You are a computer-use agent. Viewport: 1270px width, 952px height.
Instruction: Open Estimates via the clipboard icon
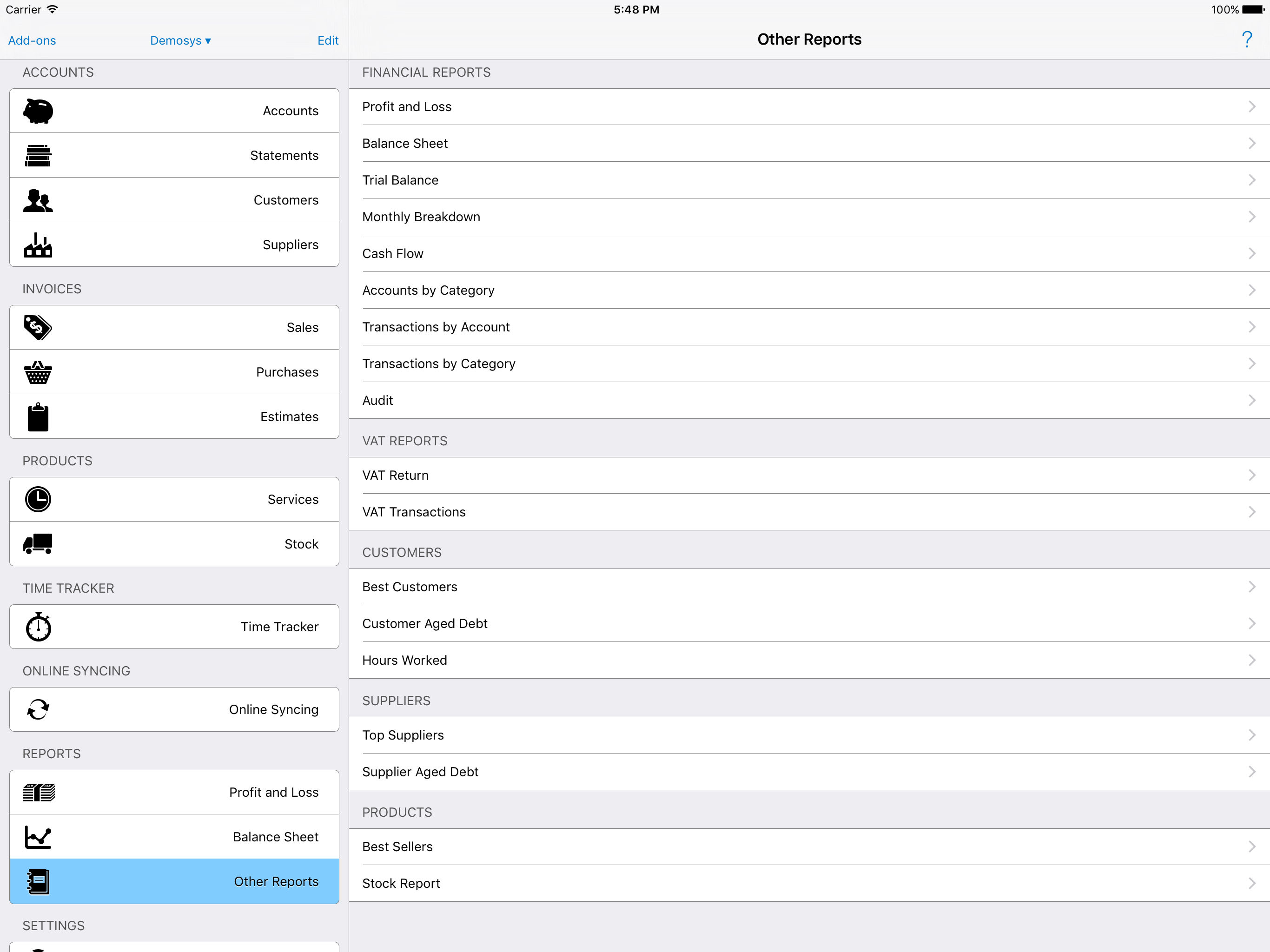click(x=38, y=417)
